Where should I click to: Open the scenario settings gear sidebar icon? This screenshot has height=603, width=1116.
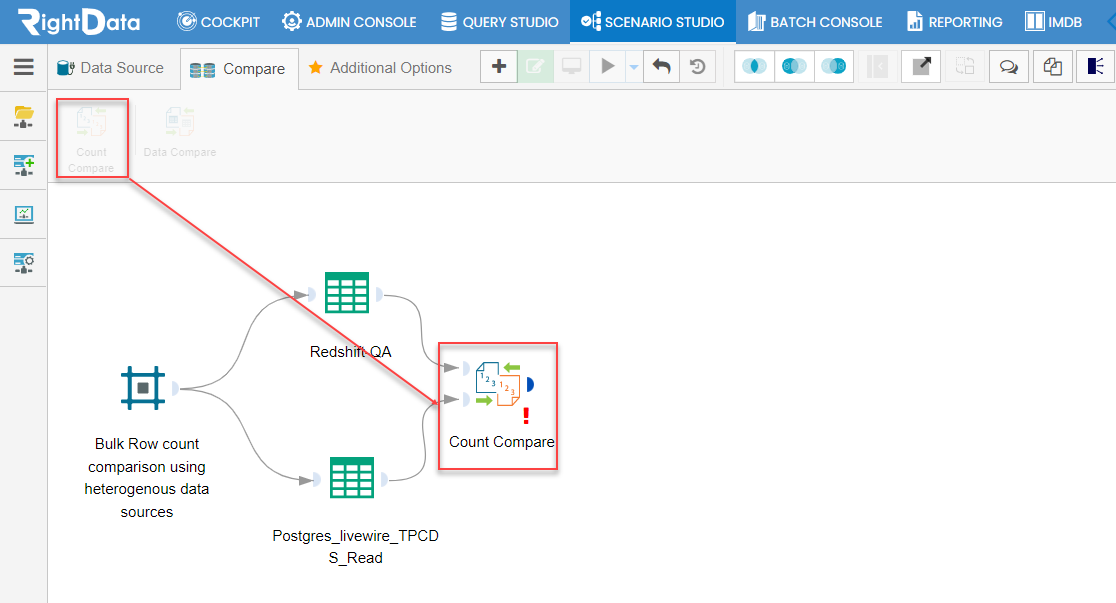(x=23, y=263)
